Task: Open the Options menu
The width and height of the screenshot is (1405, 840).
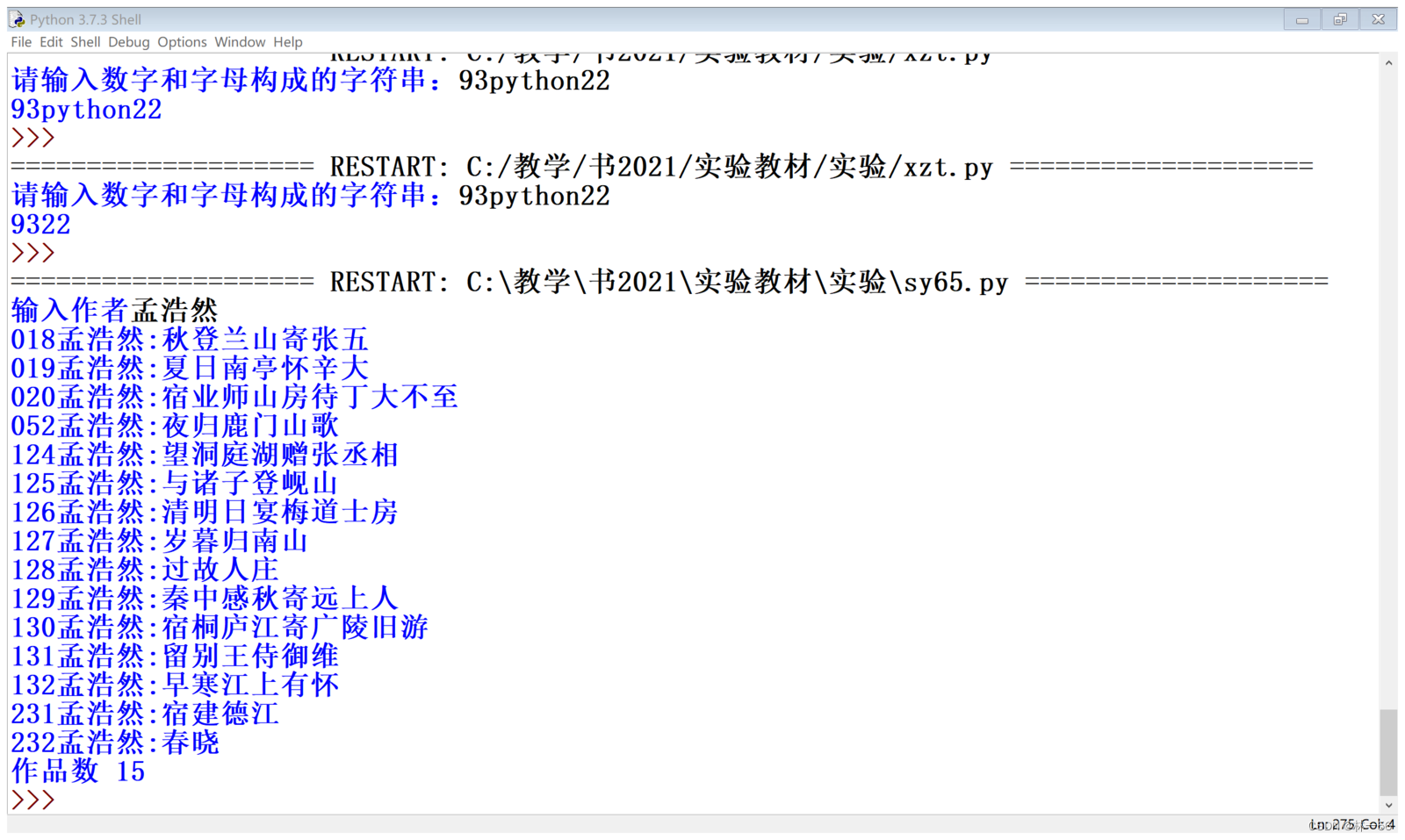Action: point(182,41)
